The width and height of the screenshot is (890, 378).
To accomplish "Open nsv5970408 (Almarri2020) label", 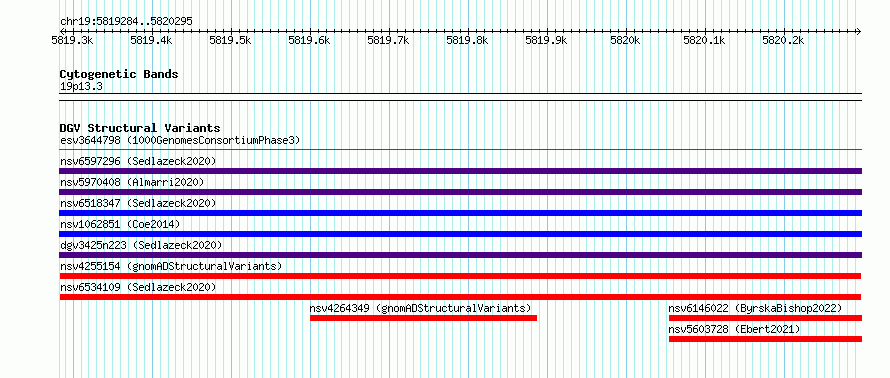I will [x=132, y=182].
